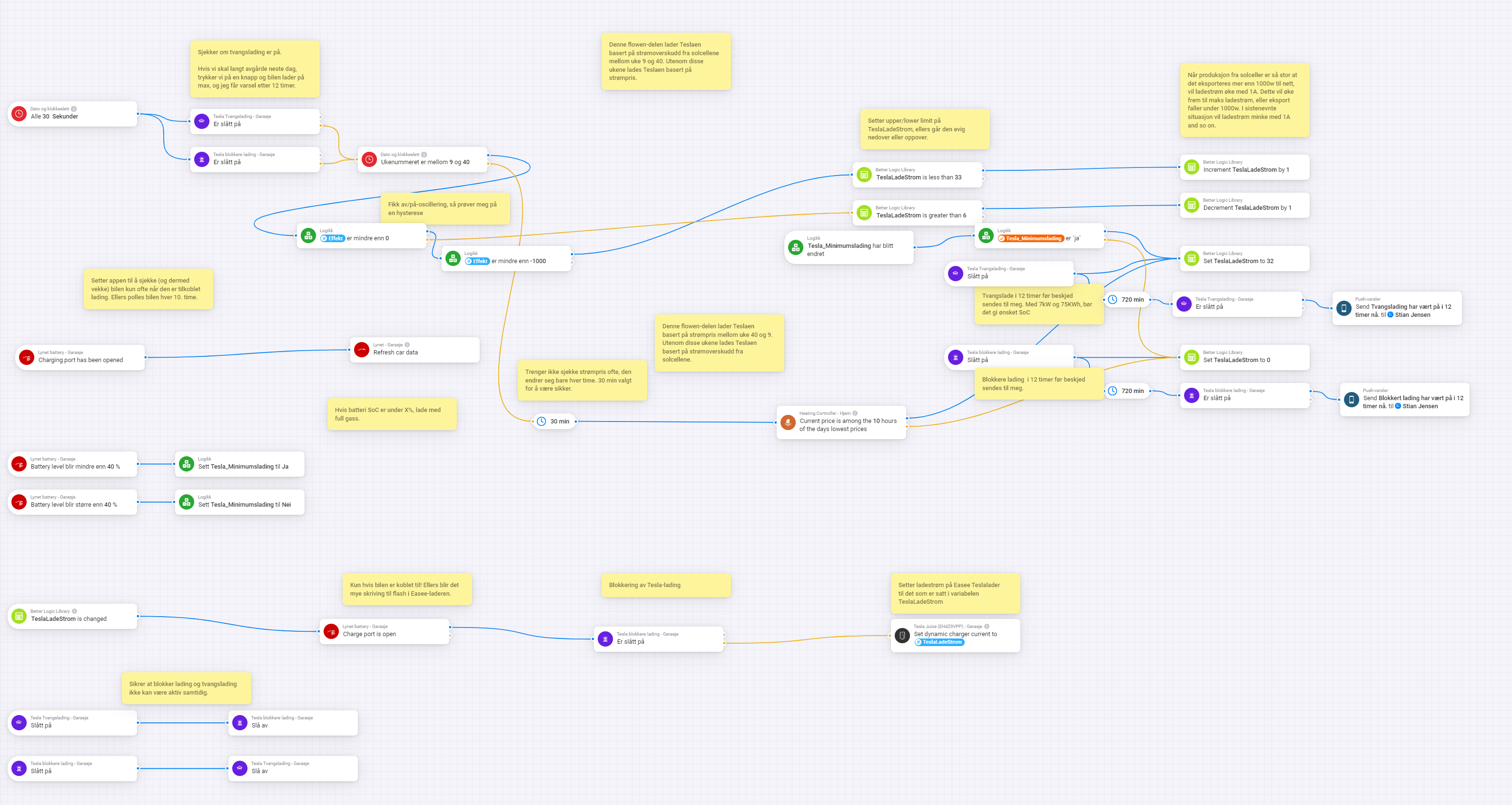
Task: Click the red Tesla icon on the 'Refresh car data' card
Action: [362, 350]
